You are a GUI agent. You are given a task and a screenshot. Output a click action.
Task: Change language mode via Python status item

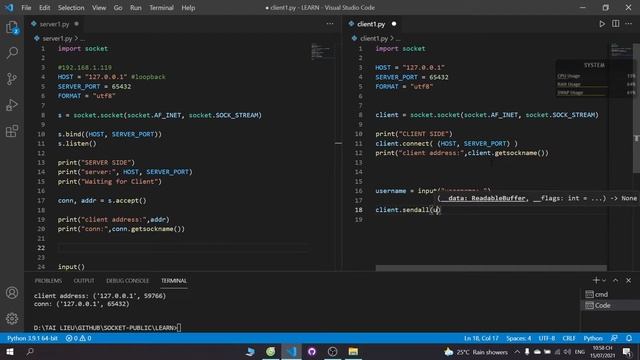(593, 338)
